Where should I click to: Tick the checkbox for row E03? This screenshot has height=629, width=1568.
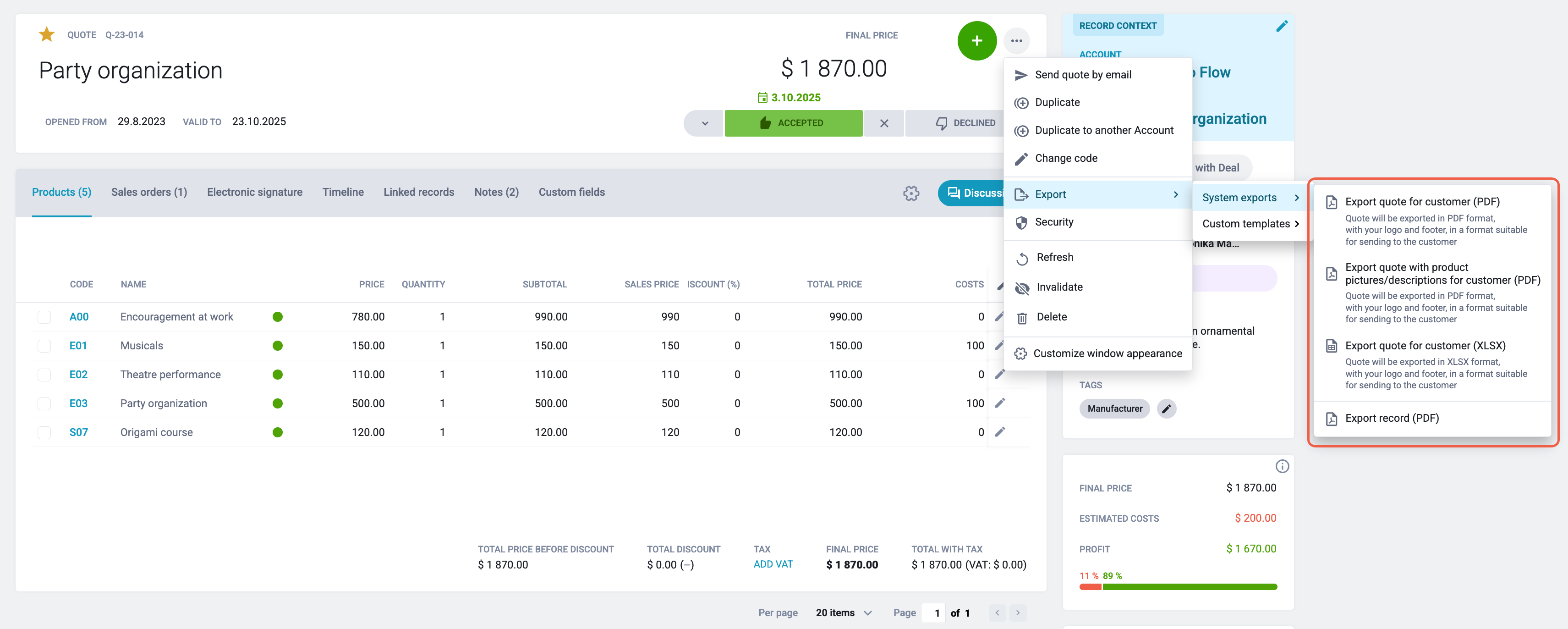tap(44, 403)
